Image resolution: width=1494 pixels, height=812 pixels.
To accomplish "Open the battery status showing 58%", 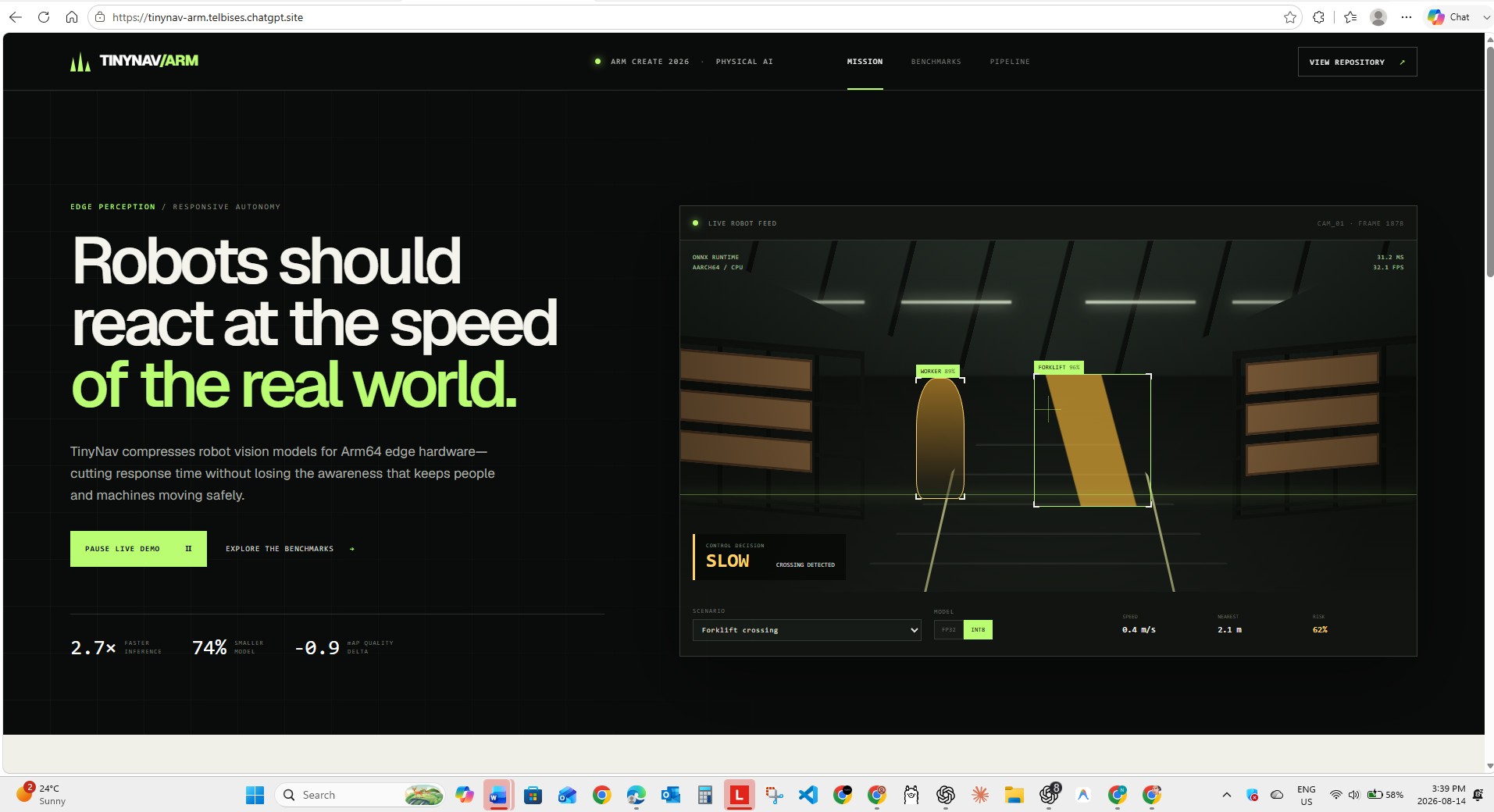I will pyautogui.click(x=1385, y=795).
